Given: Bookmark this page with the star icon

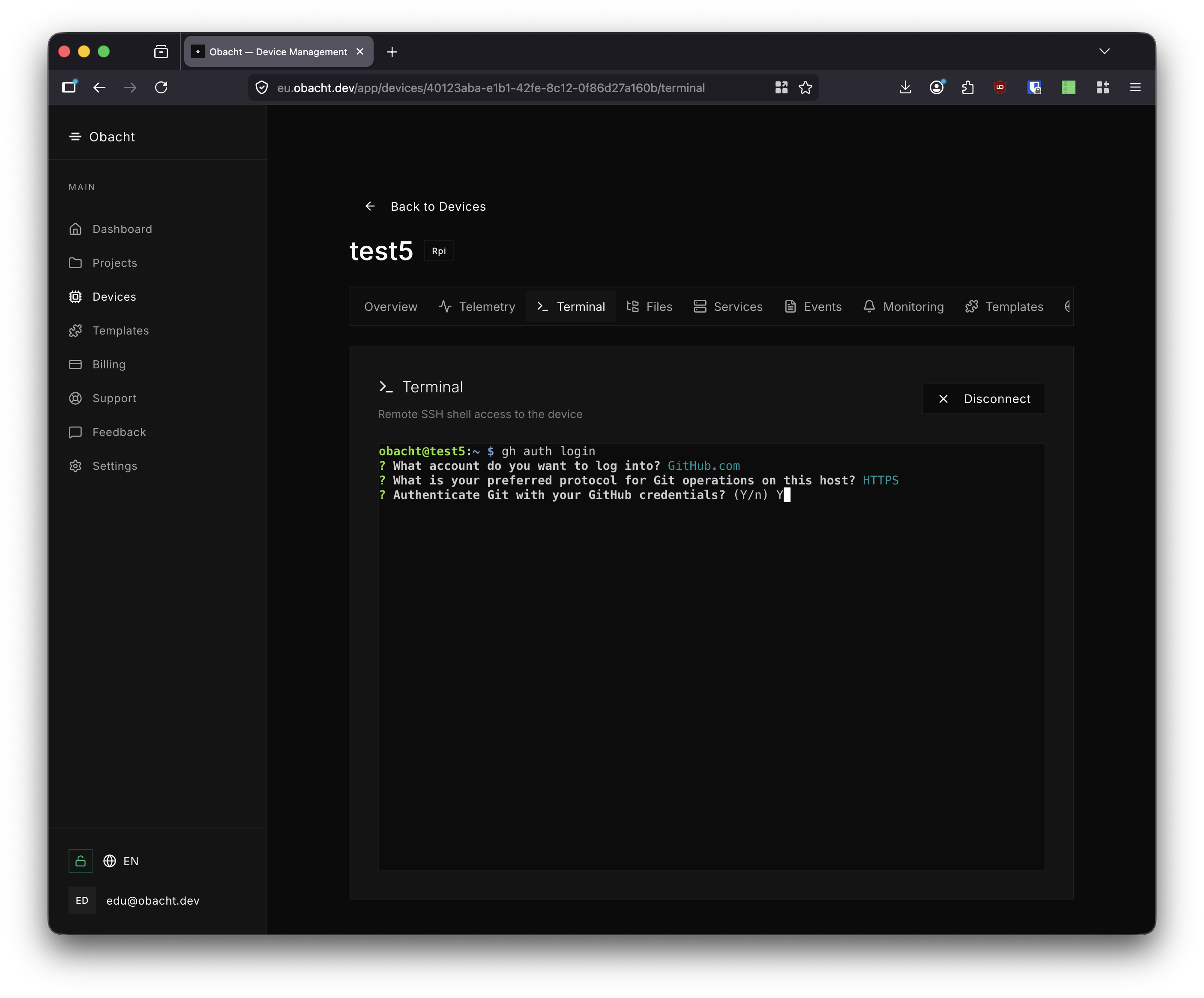Looking at the screenshot, I should [x=806, y=88].
